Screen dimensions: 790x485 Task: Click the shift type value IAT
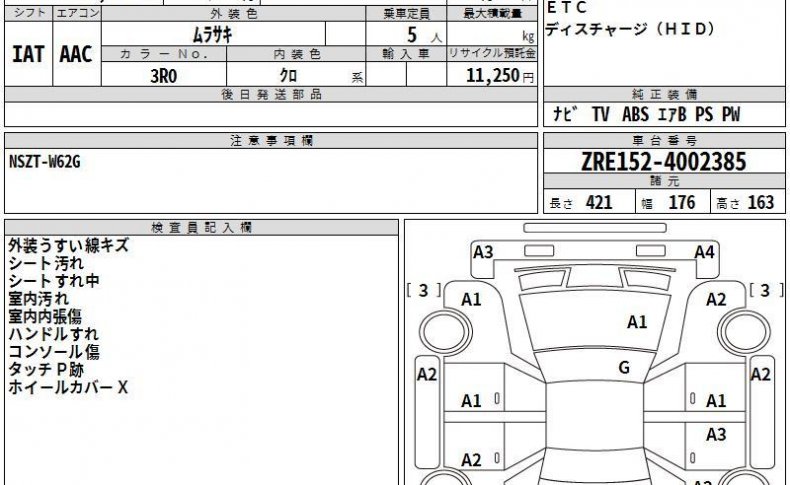click(x=28, y=54)
